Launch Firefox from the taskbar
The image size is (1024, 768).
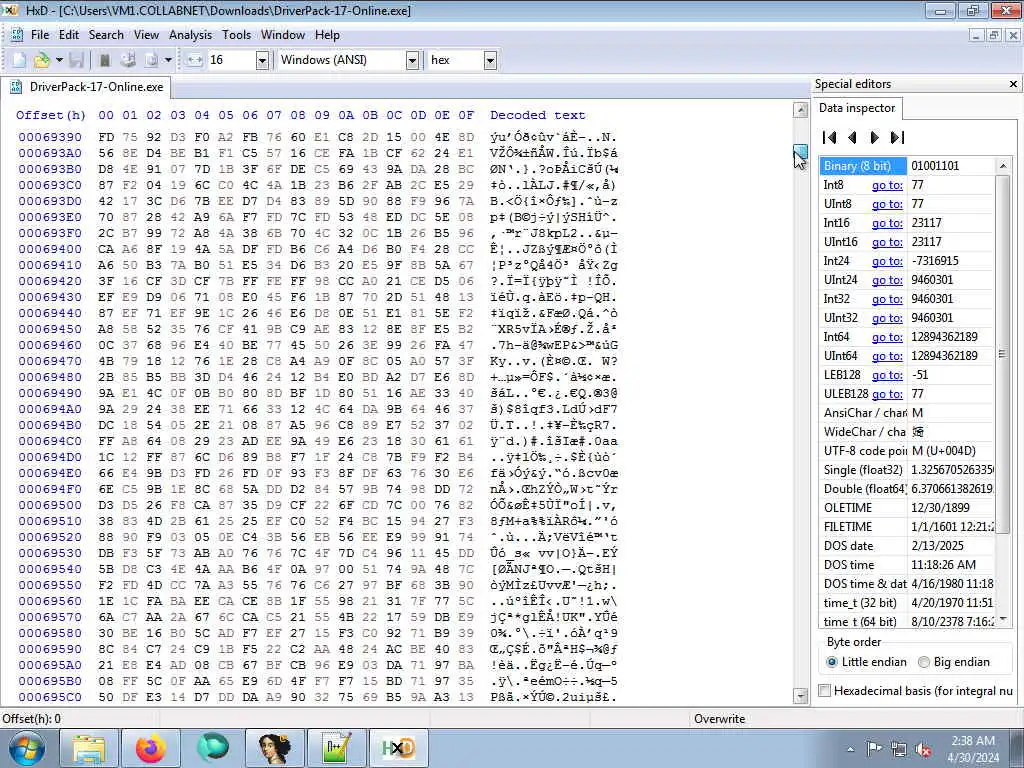point(151,748)
